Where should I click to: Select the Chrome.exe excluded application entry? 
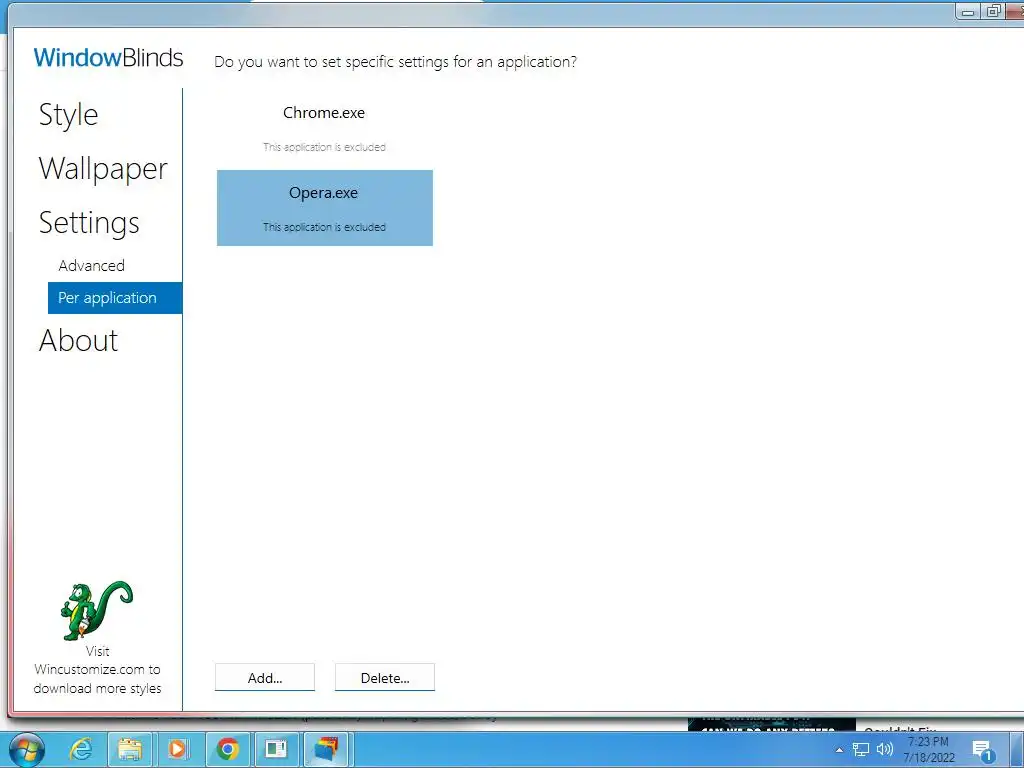coord(325,128)
